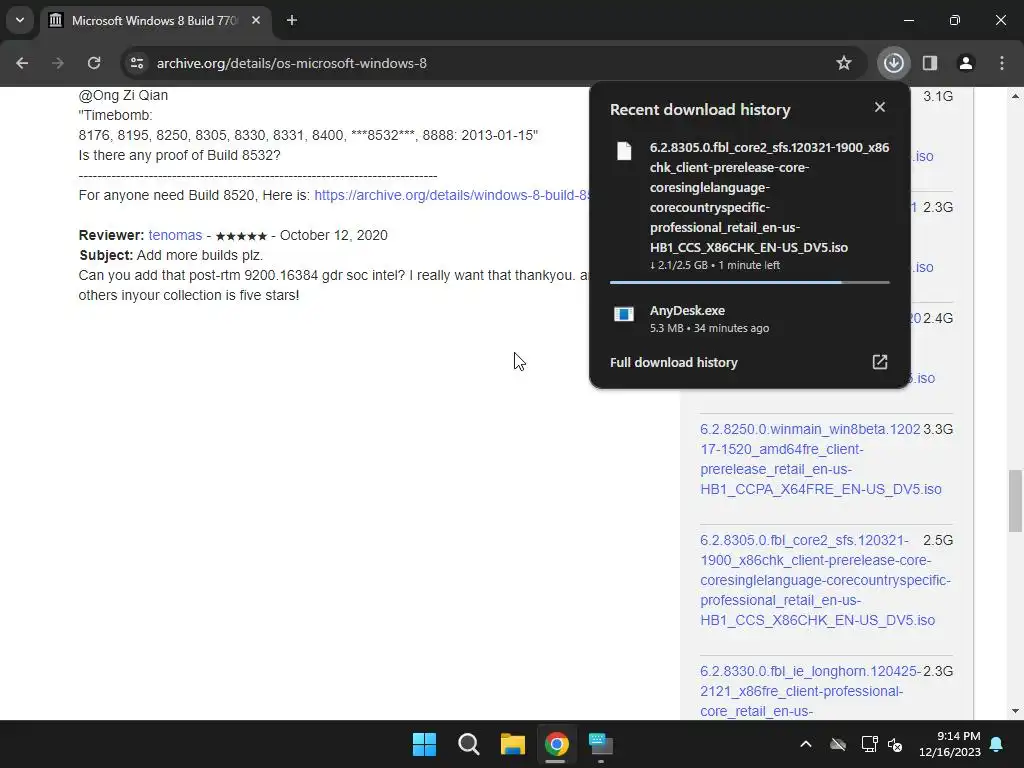Click the forward navigation arrow
The width and height of the screenshot is (1024, 768).
tap(58, 63)
